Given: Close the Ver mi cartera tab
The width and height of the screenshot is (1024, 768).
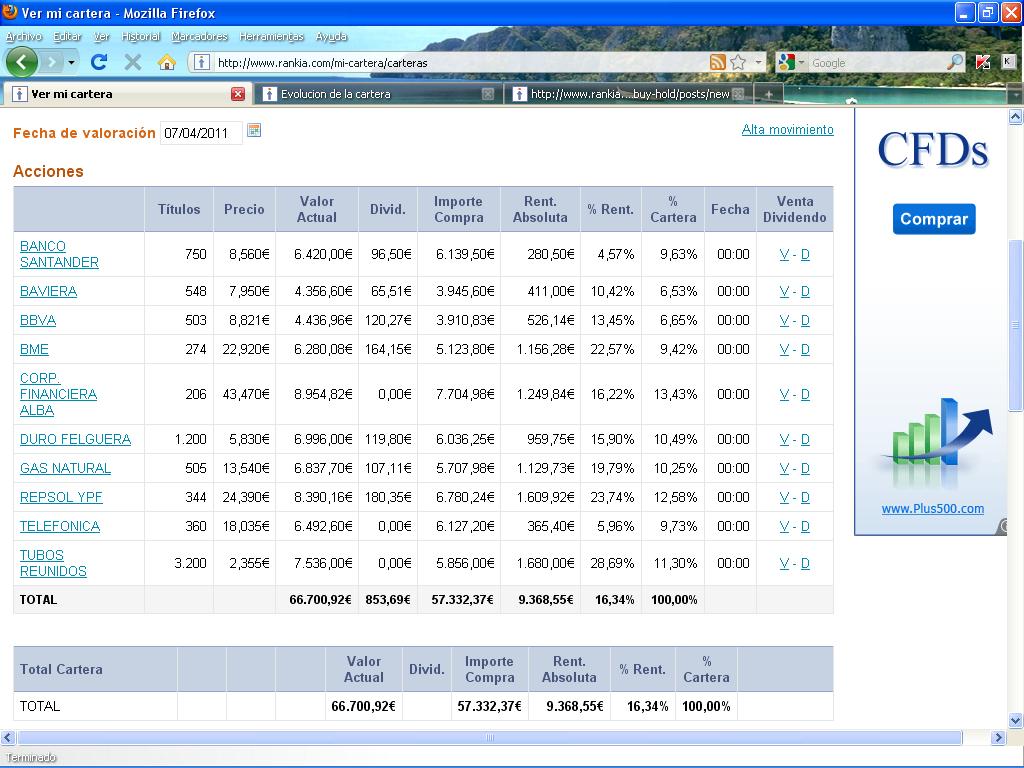Looking at the screenshot, I should (x=238, y=94).
